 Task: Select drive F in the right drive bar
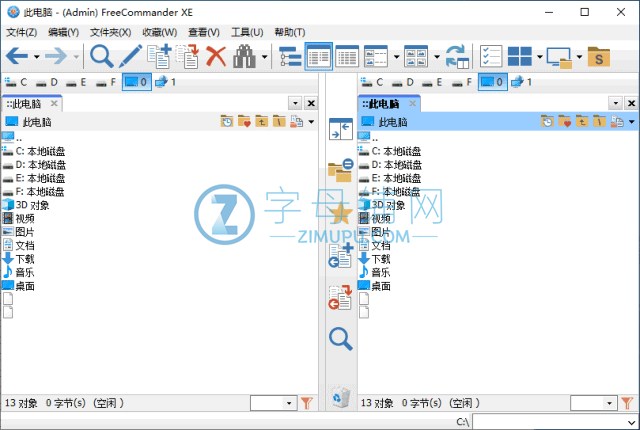pos(462,82)
